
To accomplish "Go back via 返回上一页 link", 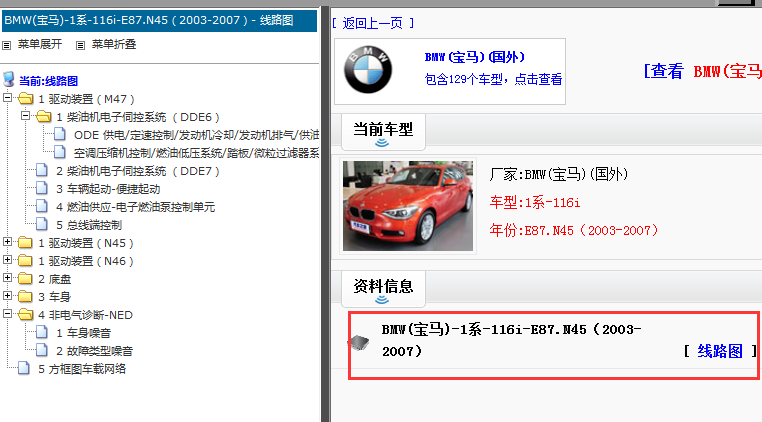I will pyautogui.click(x=373, y=23).
